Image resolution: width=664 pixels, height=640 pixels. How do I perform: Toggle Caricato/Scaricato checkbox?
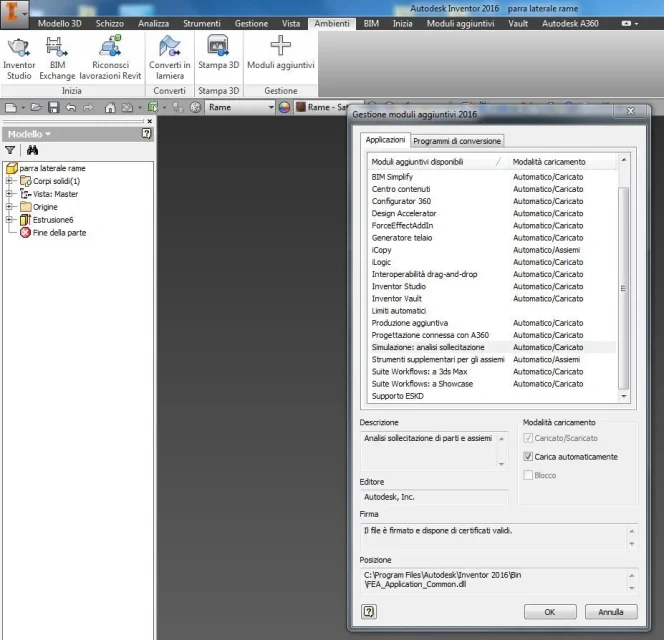click(x=528, y=438)
